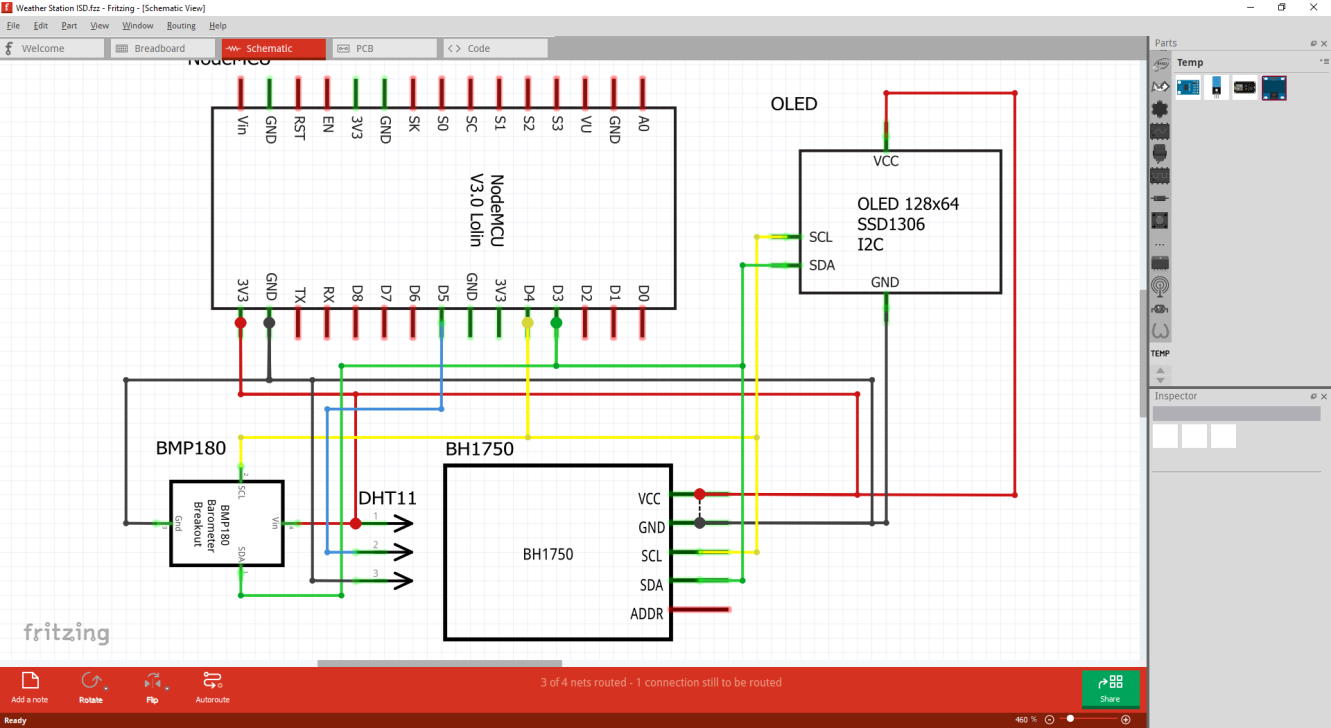Select the BMP180 Barometer Breakout part

pos(226,523)
